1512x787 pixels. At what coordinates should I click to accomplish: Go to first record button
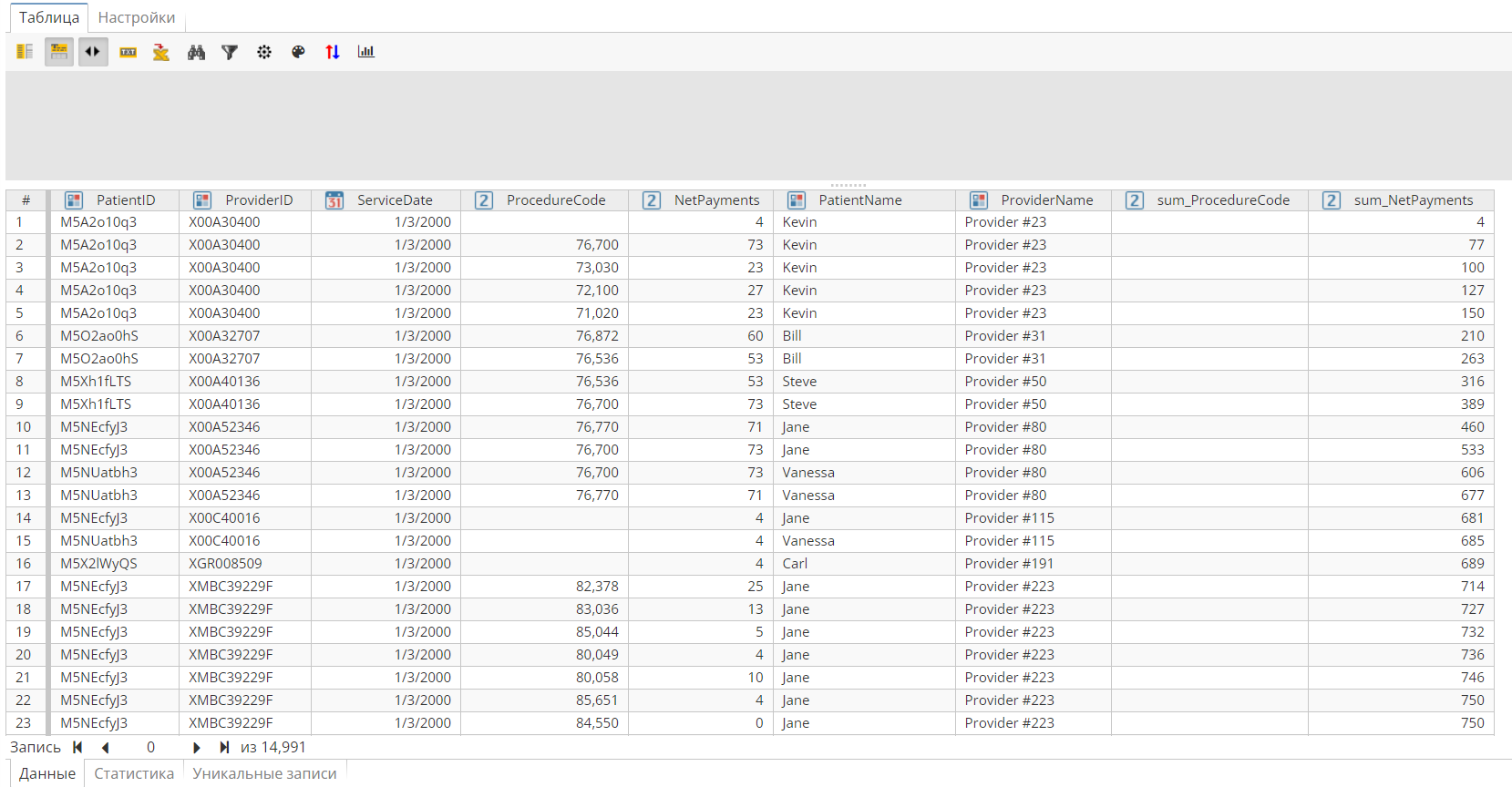pyautogui.click(x=77, y=747)
